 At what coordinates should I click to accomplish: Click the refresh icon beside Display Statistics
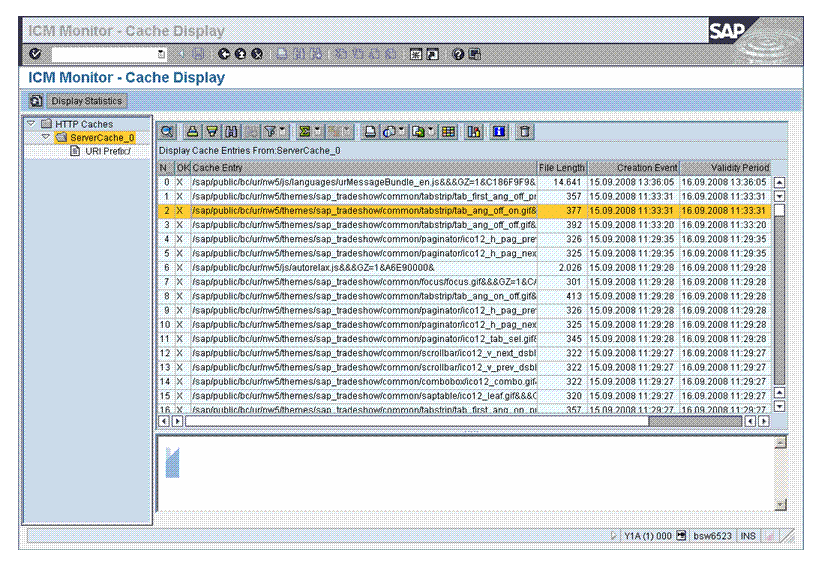[x=36, y=101]
